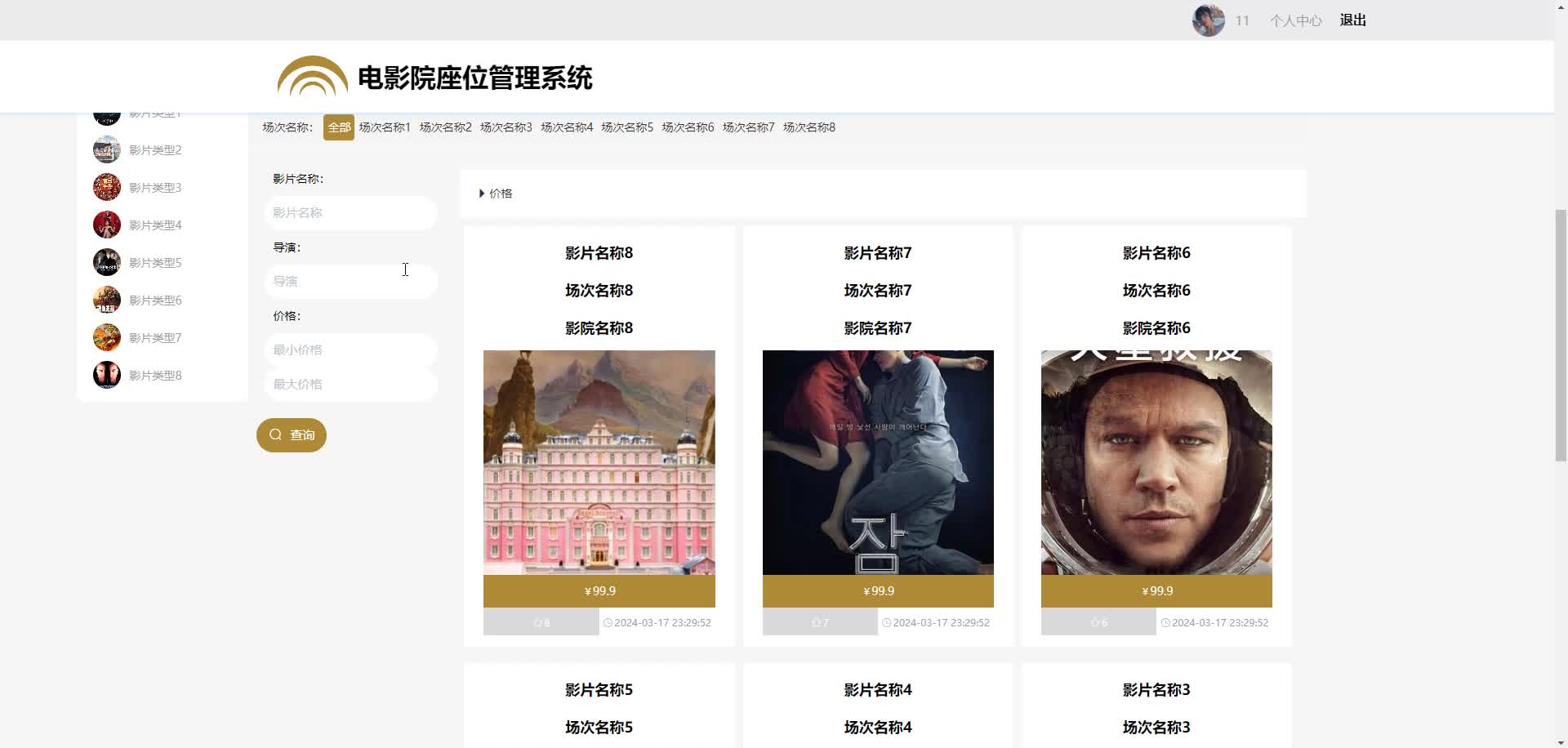The width and height of the screenshot is (1568, 748).
Task: Filter by 全部 sessions
Action: pyautogui.click(x=339, y=127)
